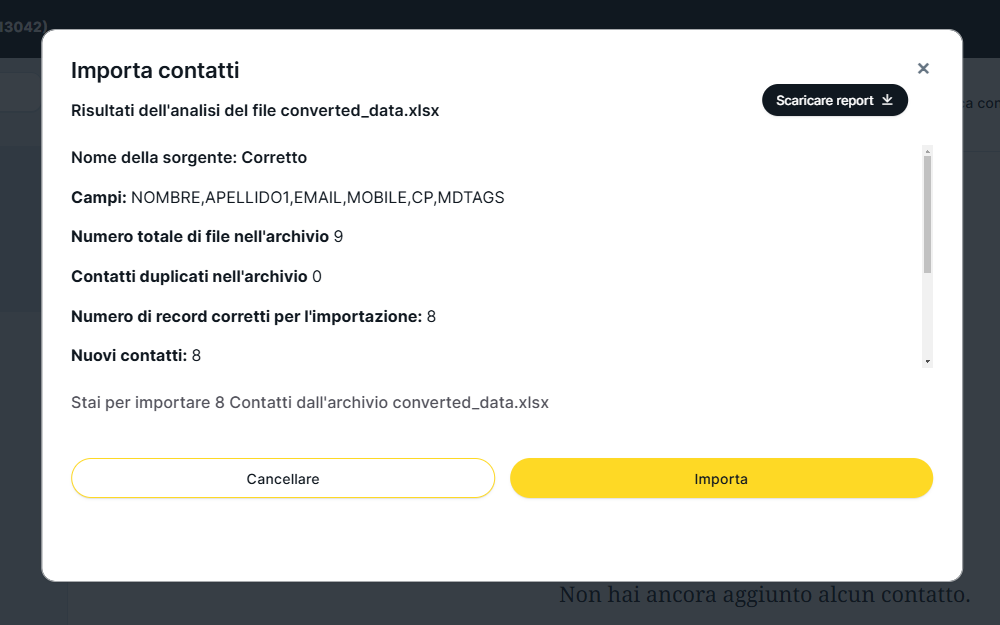This screenshot has width=1000, height=625.
Task: Click the background Non hai ancora aggiunto text
Action: (x=765, y=595)
